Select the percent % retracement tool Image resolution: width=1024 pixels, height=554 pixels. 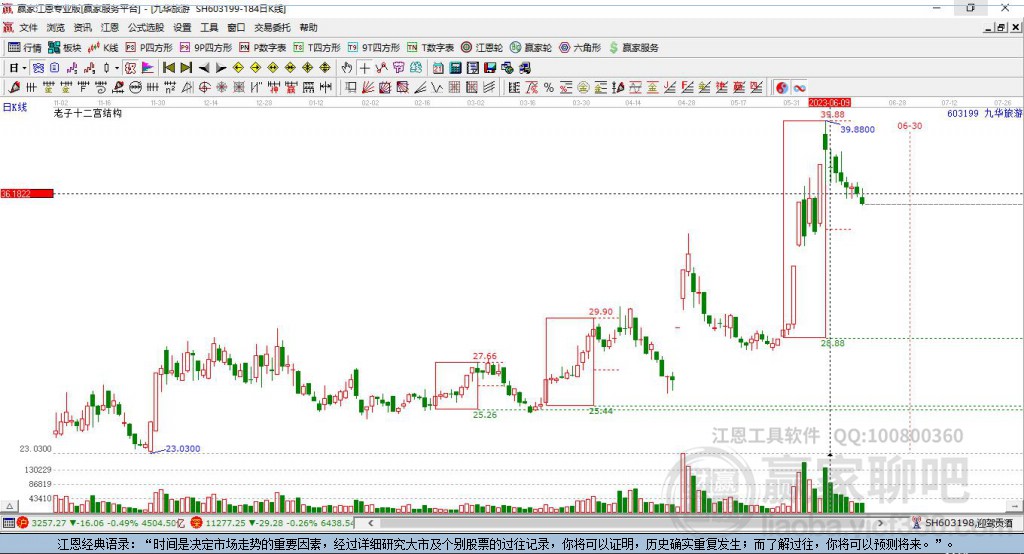(549, 87)
